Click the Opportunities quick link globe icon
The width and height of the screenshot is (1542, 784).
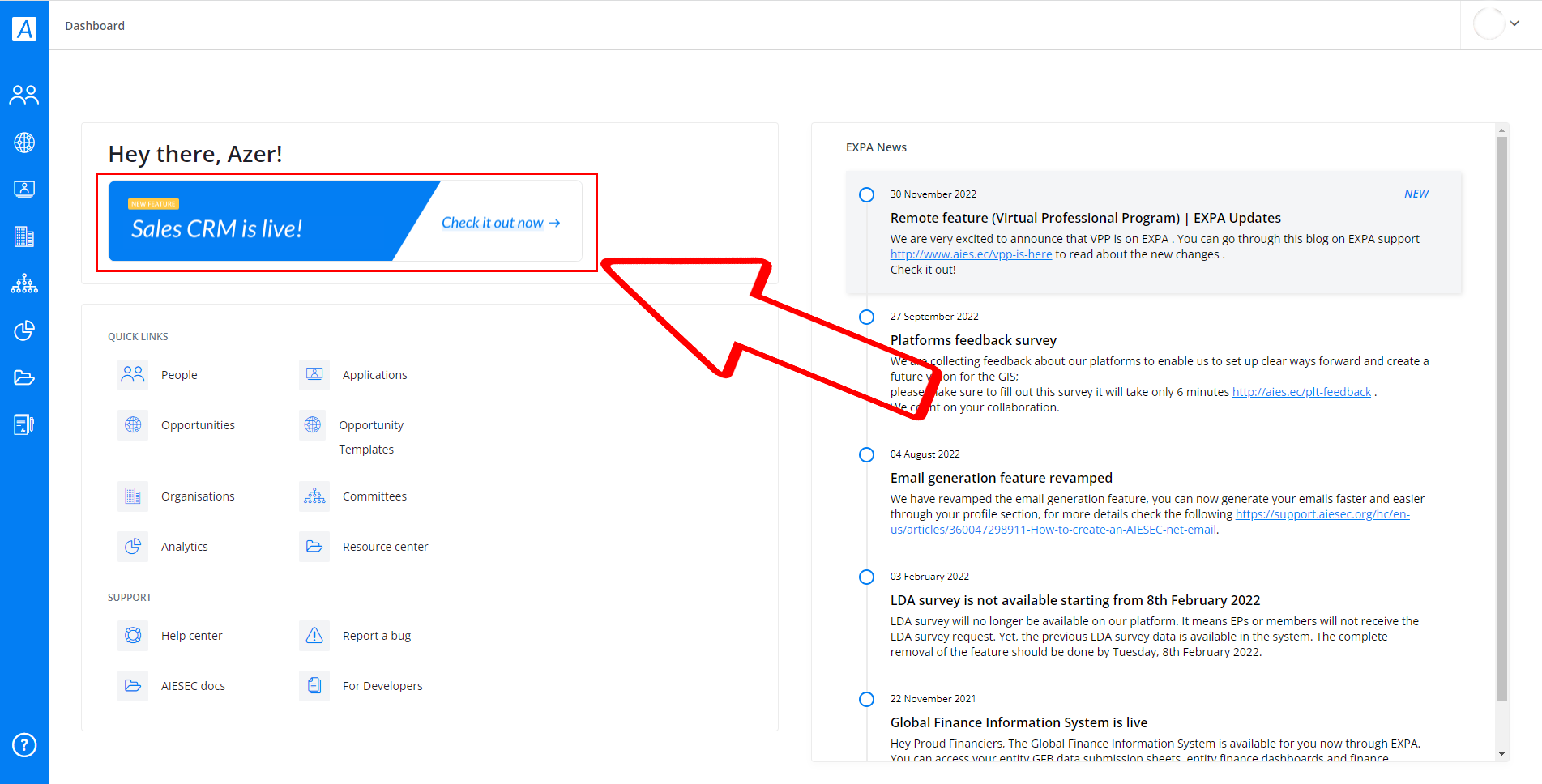(133, 425)
